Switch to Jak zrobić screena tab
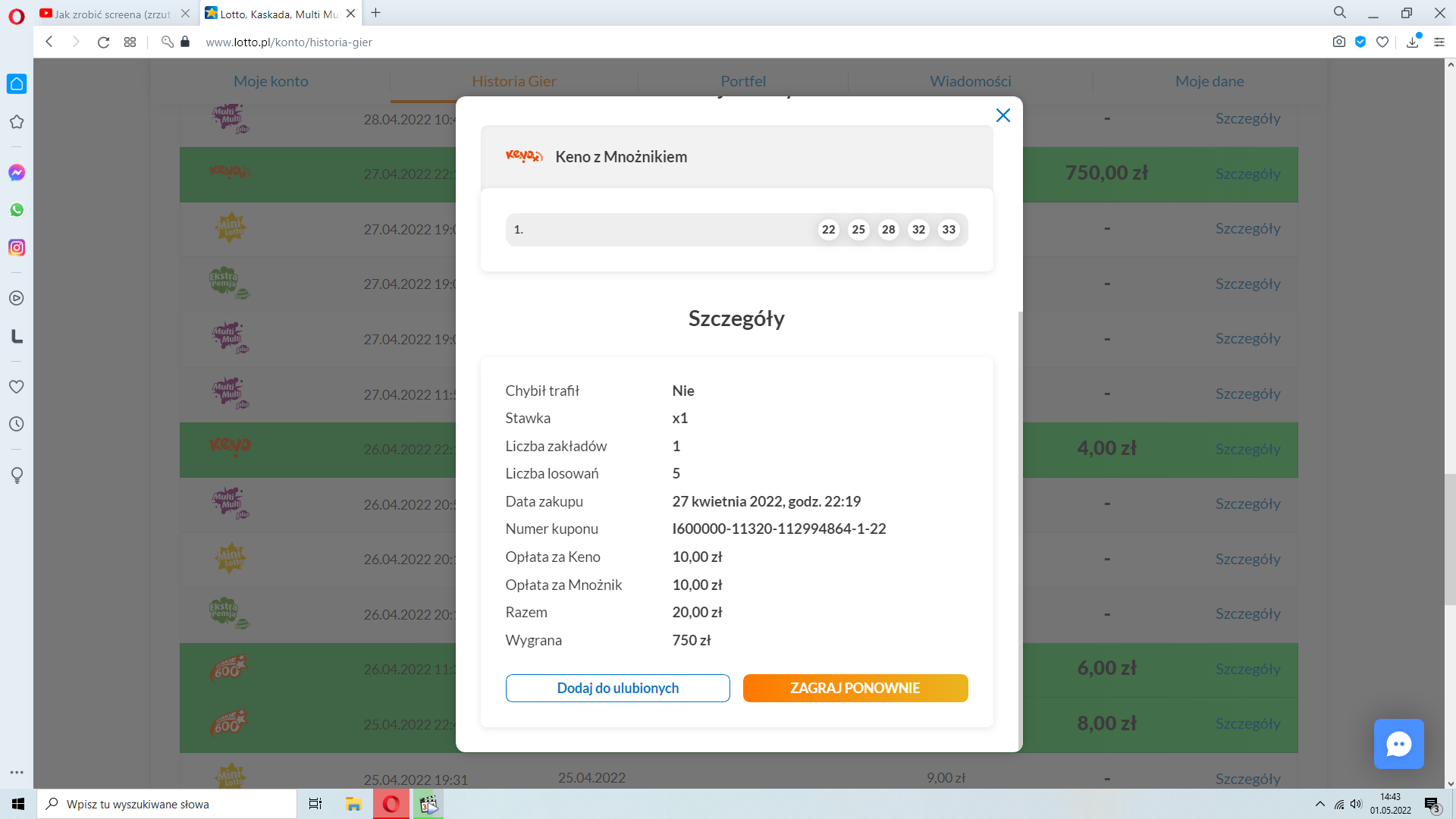Viewport: 1456px width, 819px height. point(112,14)
